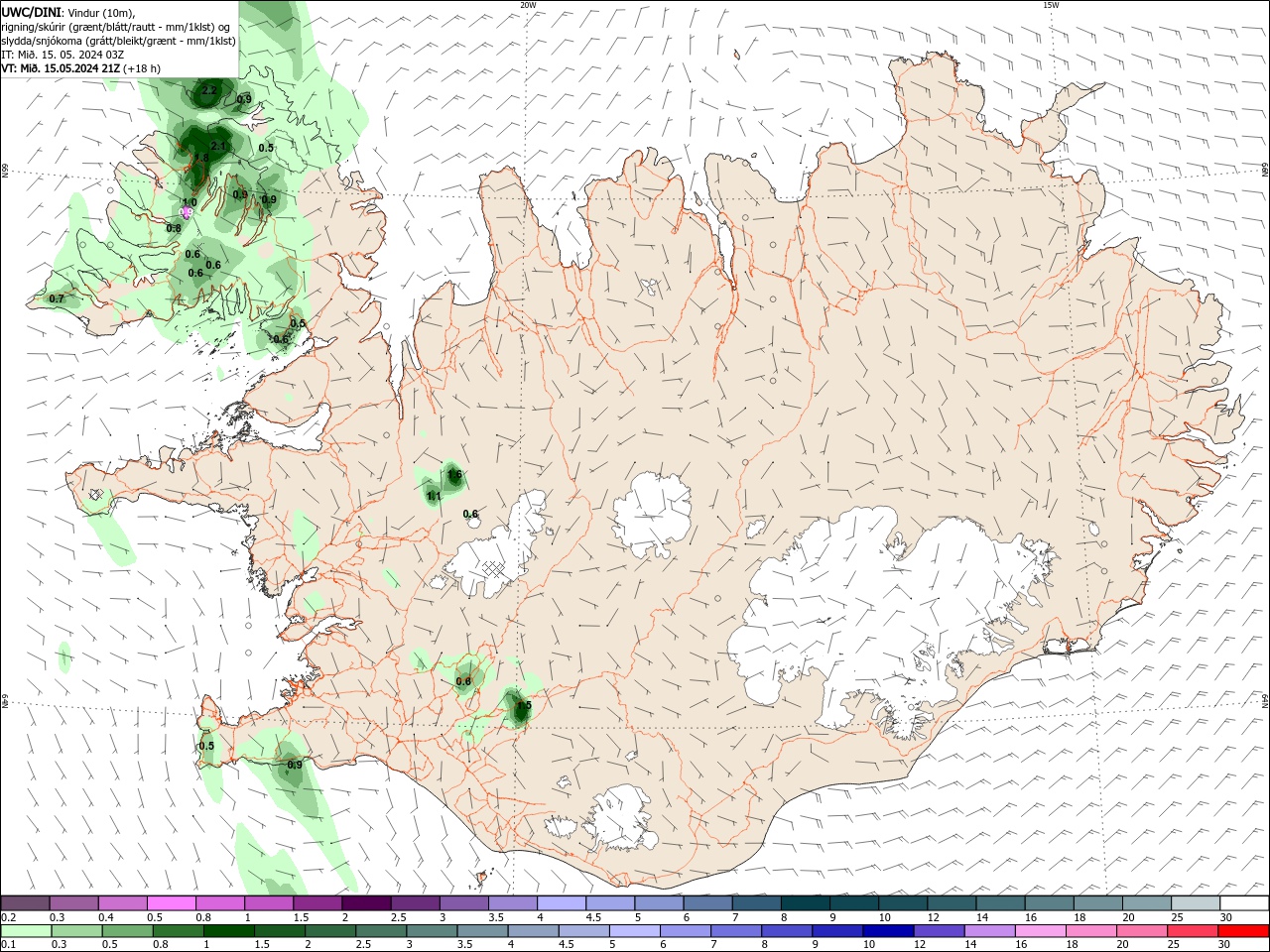Click the 'VT: Mið. 15.05.2024 21Z (+18 h)' text
This screenshot has height=952, width=1270.
click(81, 68)
